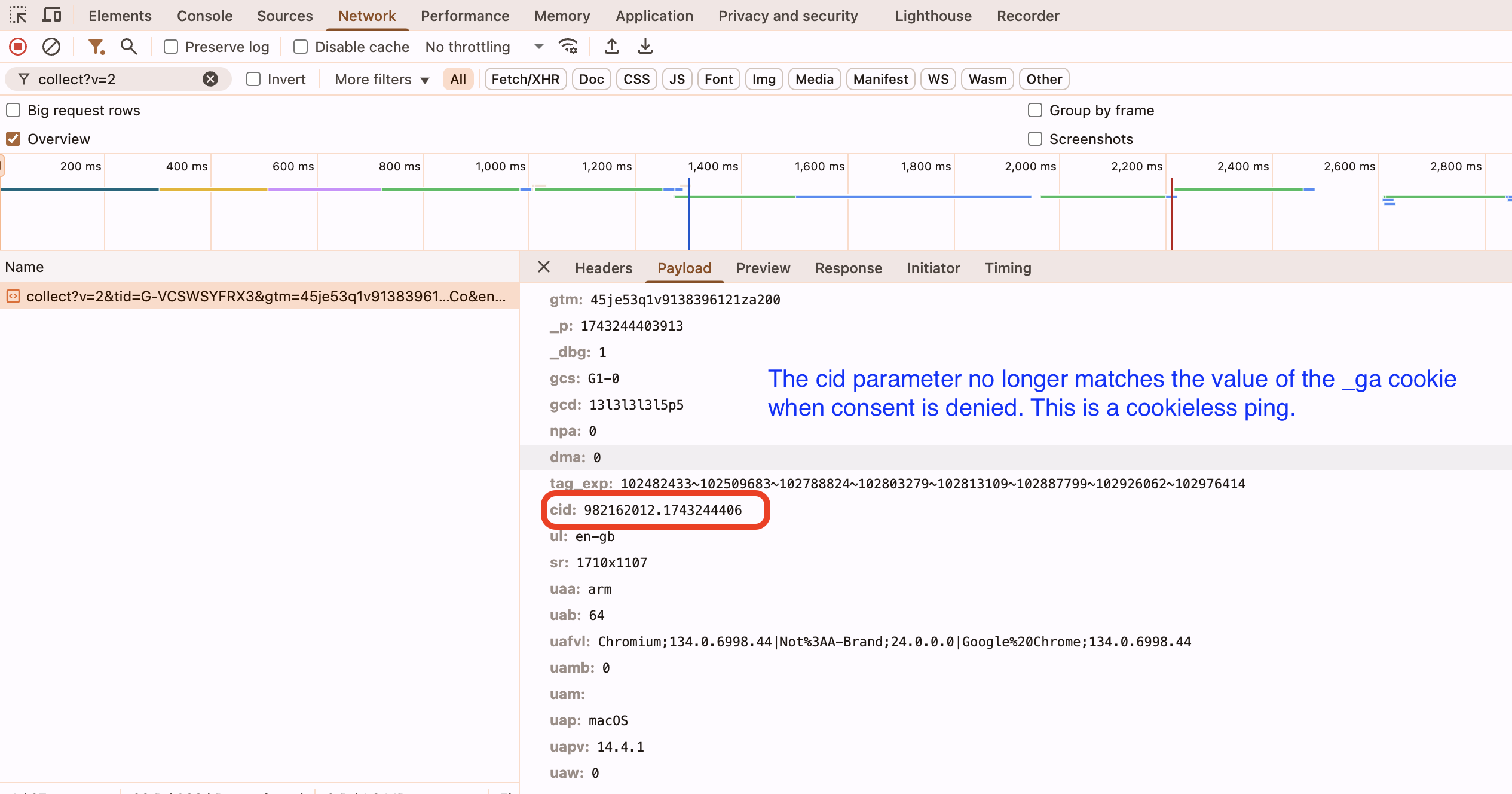Select the All filter type

pos(458,79)
